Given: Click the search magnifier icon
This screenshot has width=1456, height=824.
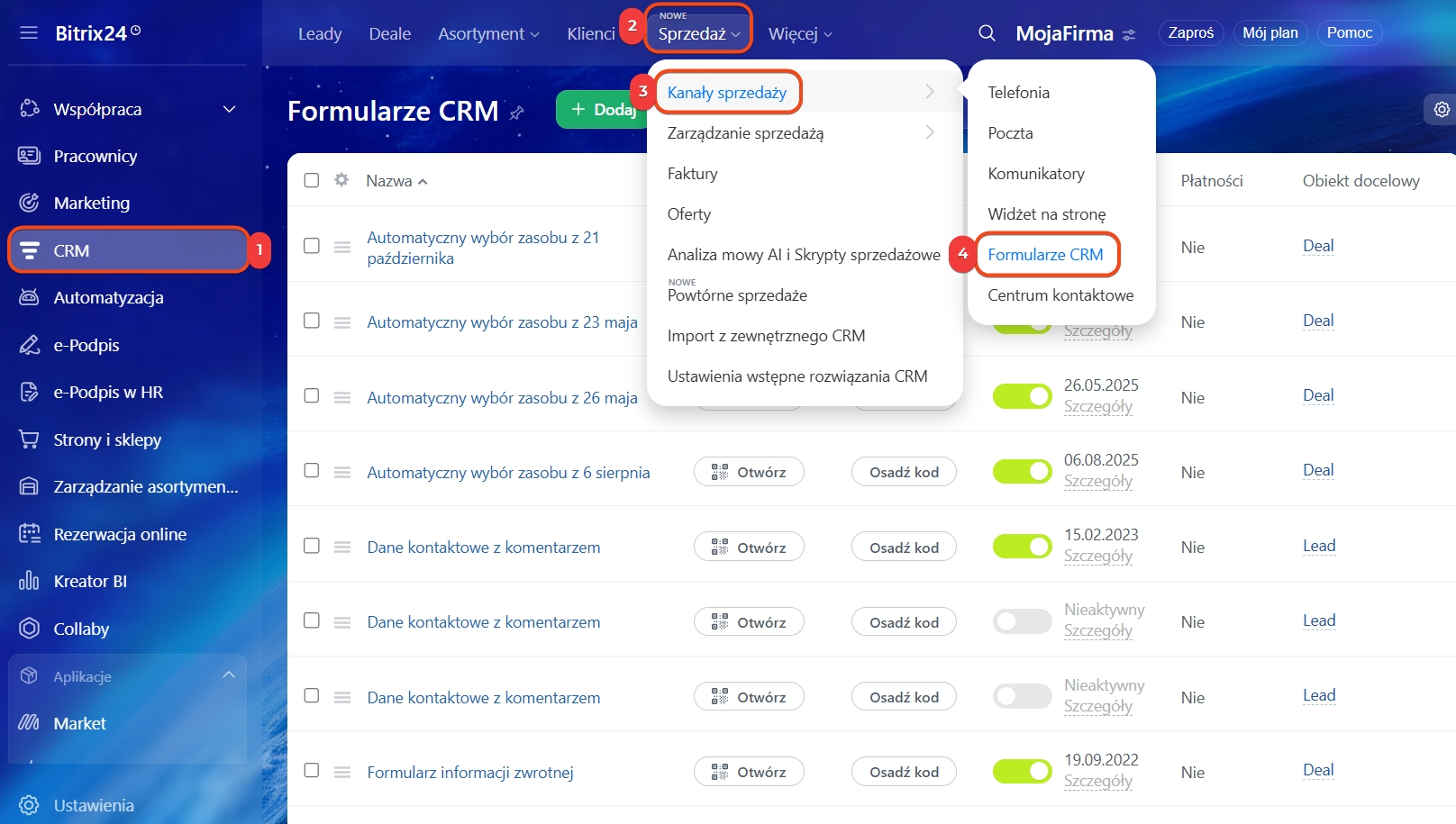Looking at the screenshot, I should click(x=987, y=33).
